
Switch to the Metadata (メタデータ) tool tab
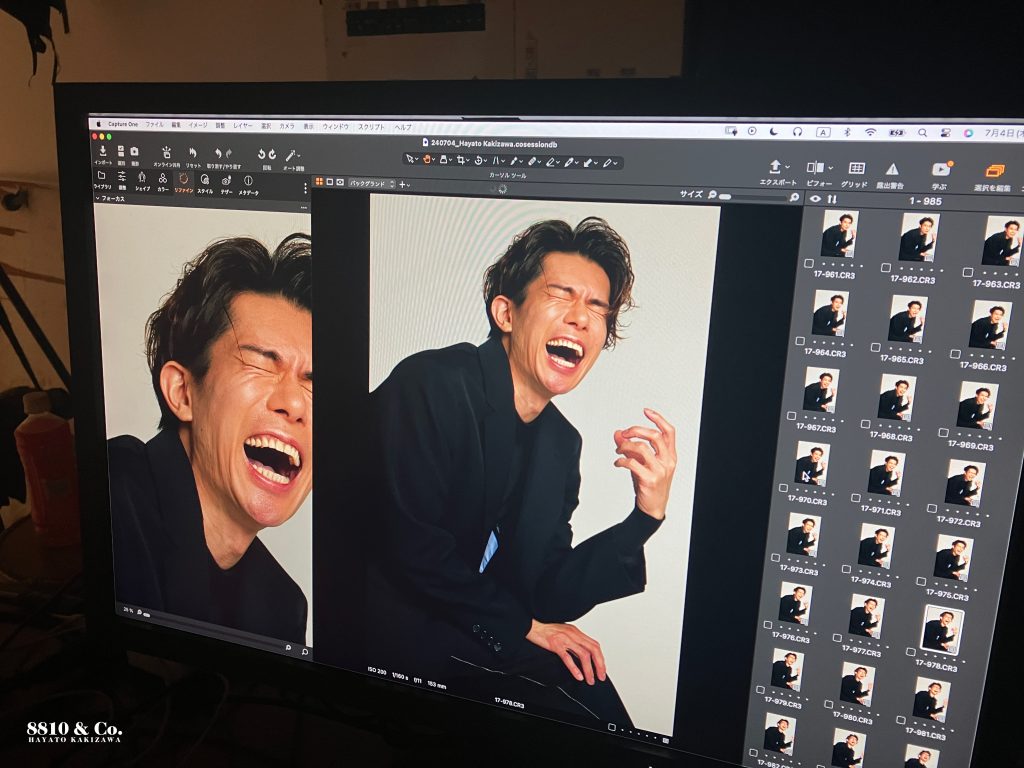[x=248, y=184]
